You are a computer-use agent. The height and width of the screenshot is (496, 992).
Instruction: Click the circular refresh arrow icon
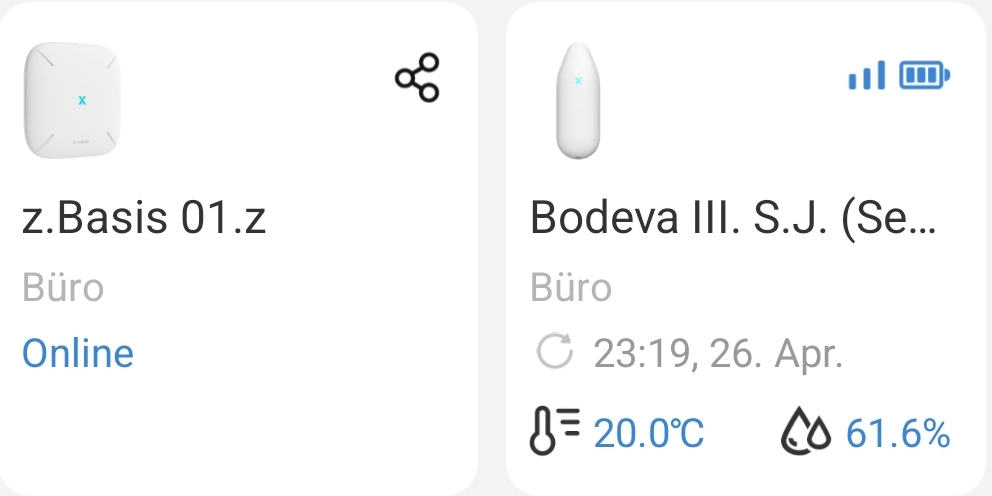(554, 352)
